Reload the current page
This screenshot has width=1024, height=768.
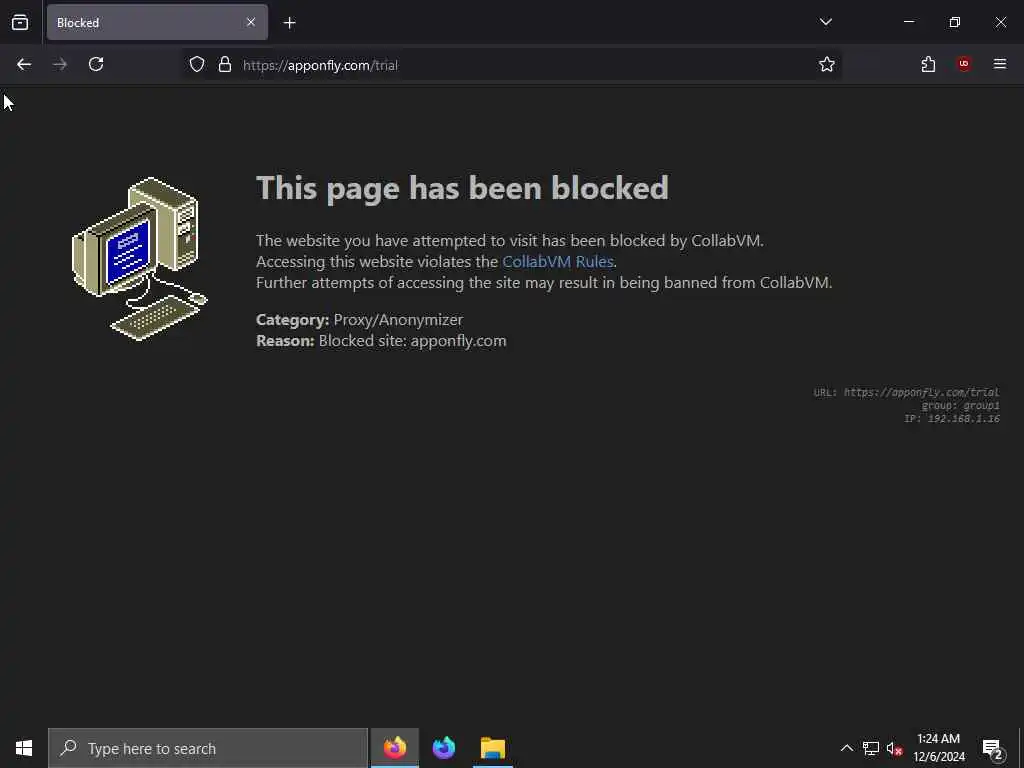coord(96,64)
